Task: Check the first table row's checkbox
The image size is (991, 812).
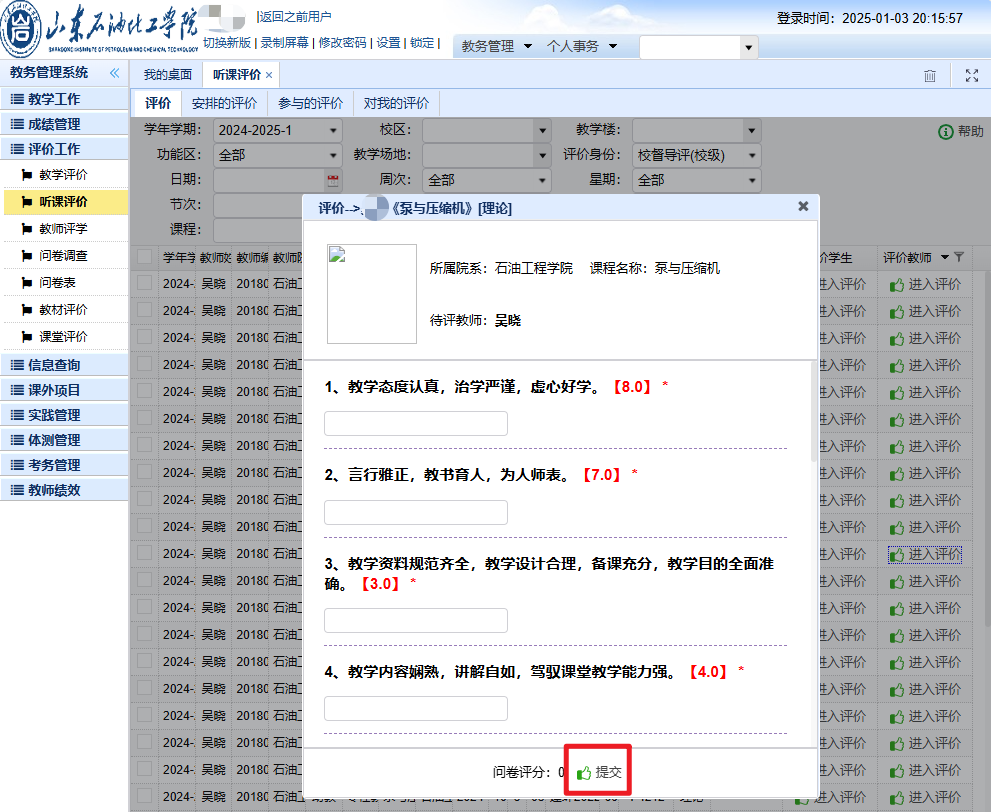Action: (x=145, y=284)
